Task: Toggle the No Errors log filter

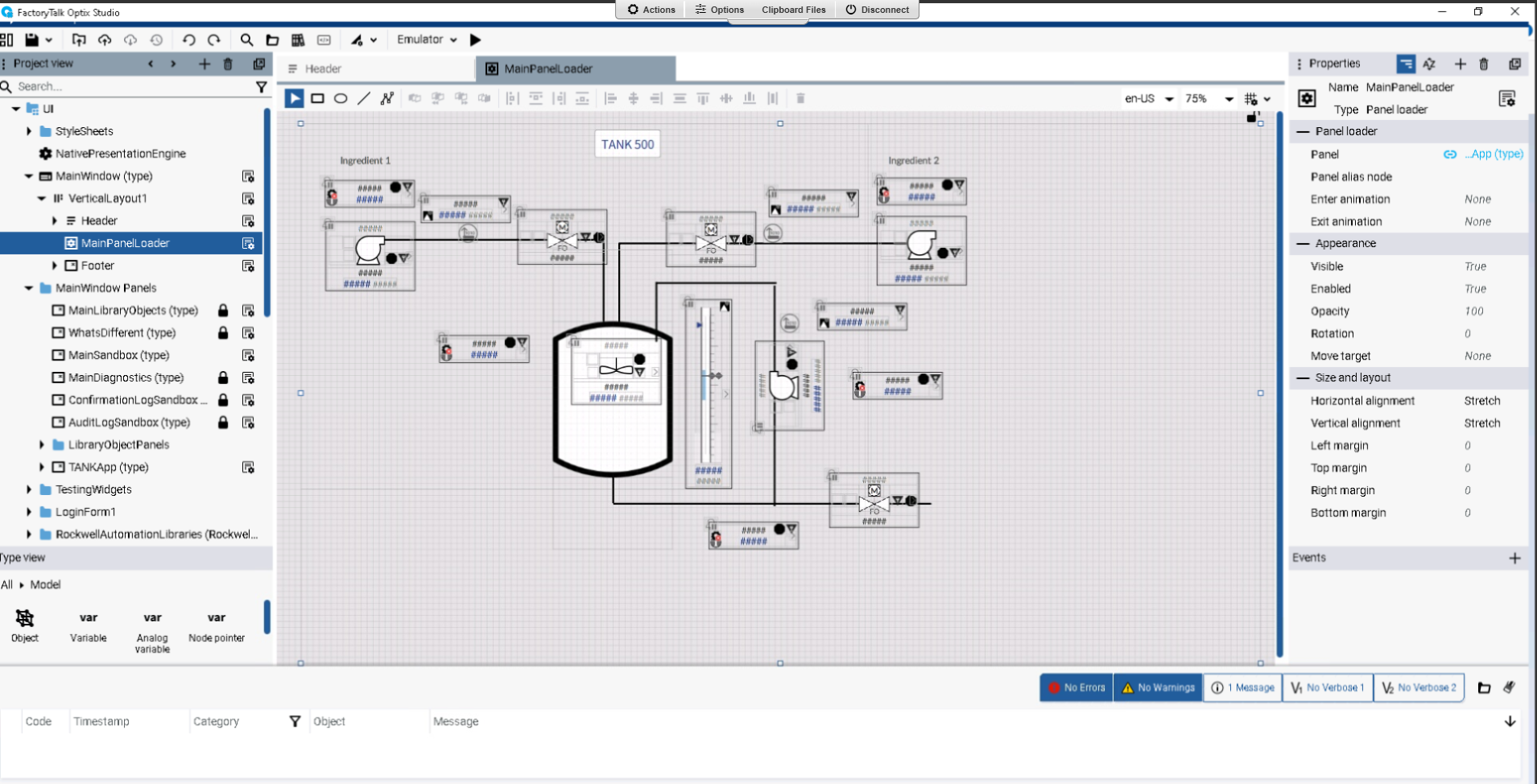Action: click(1076, 687)
